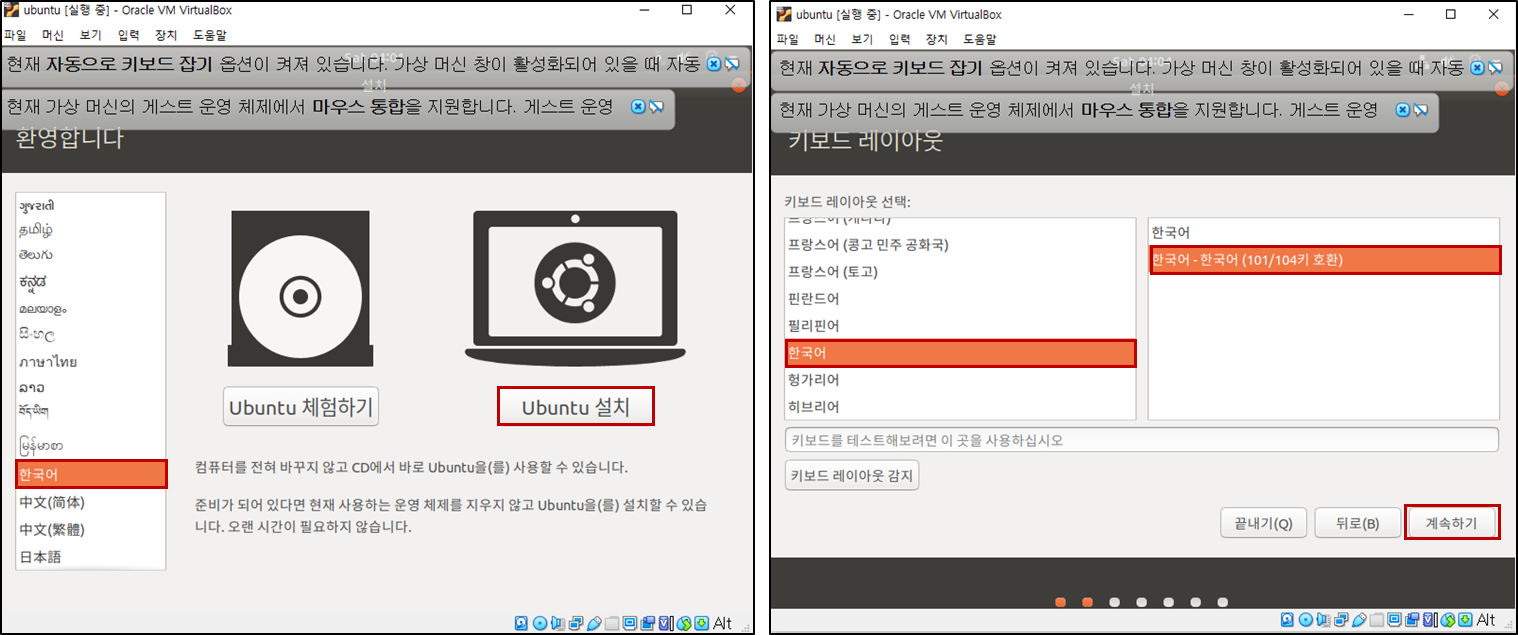
Task: Dismiss keyboard capture notice in welcome window
Action: (x=714, y=64)
